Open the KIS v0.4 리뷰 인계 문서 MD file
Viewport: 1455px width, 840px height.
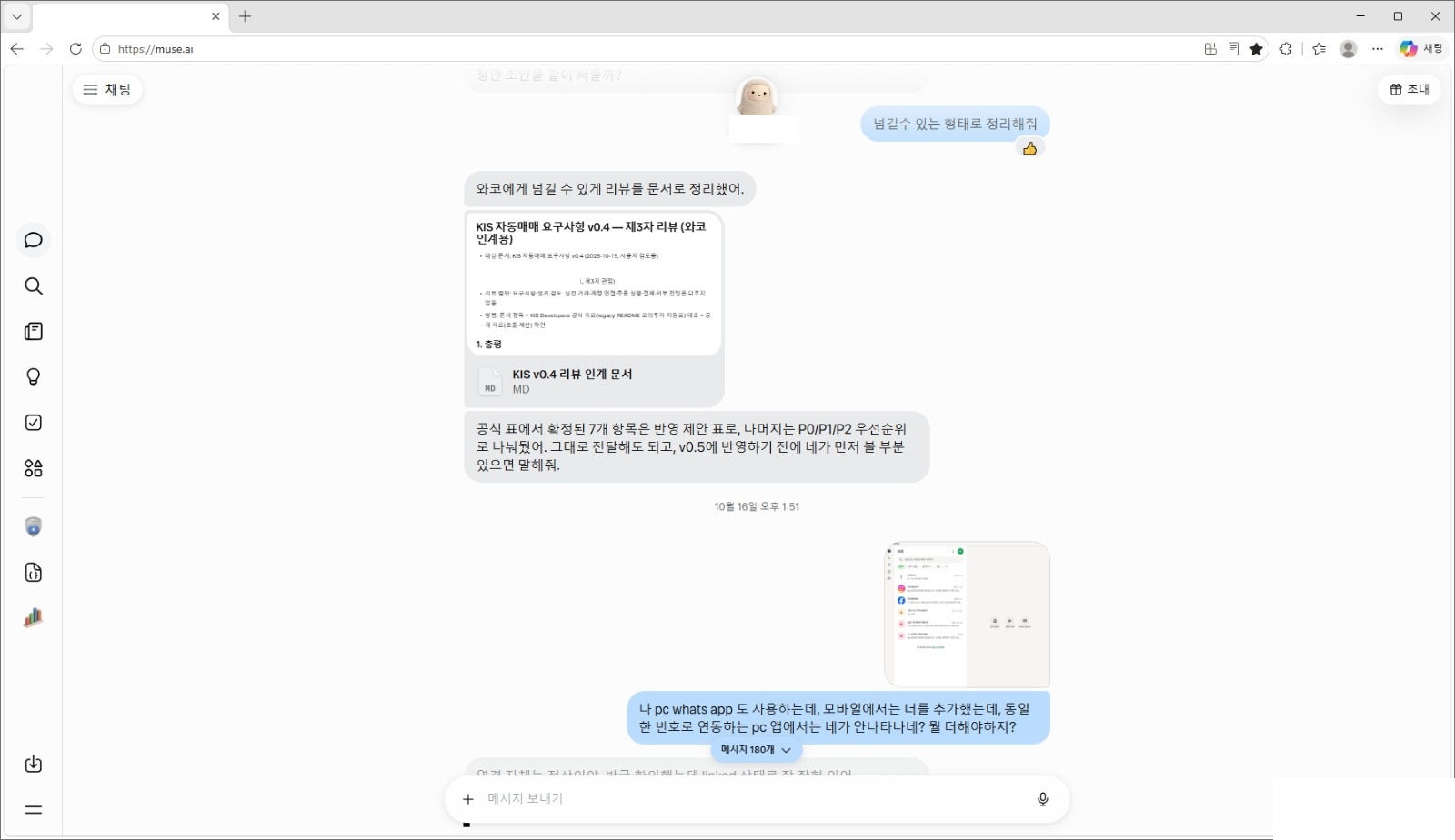coord(595,382)
